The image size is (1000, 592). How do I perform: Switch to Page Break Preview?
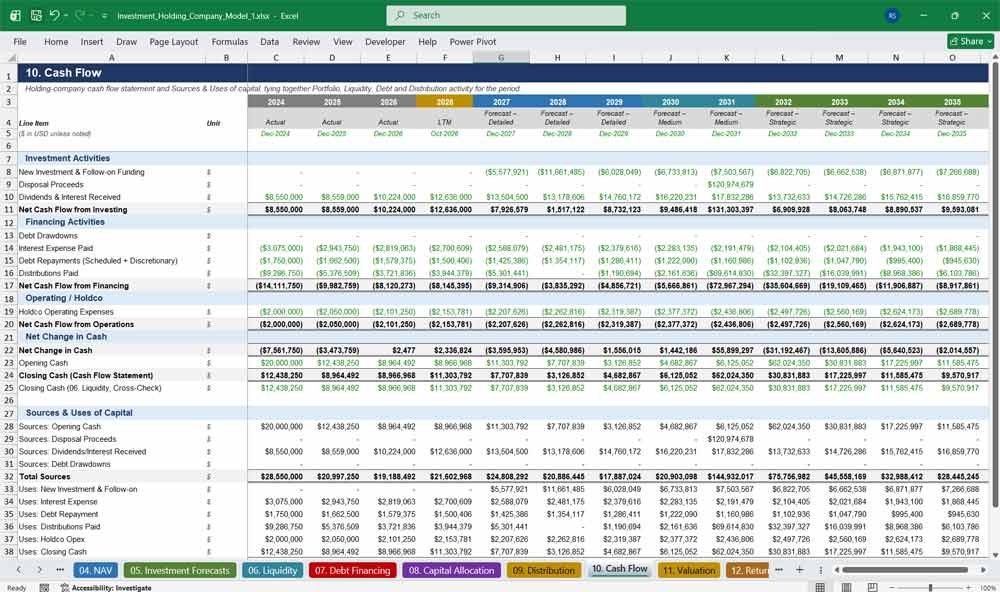tap(872, 588)
